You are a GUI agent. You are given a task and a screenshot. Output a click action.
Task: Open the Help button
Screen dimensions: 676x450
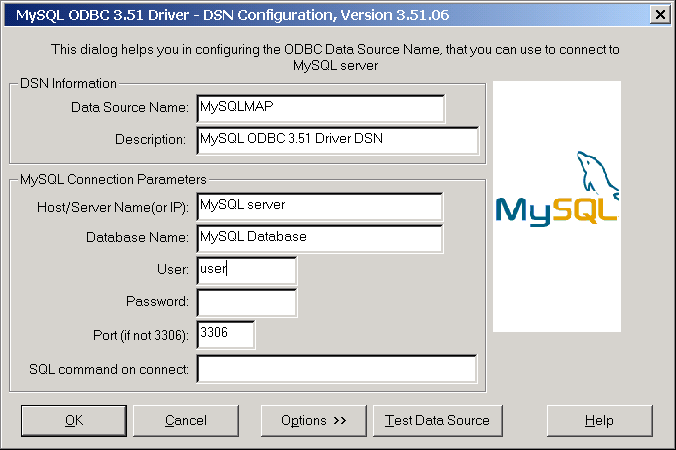pyautogui.click(x=599, y=420)
